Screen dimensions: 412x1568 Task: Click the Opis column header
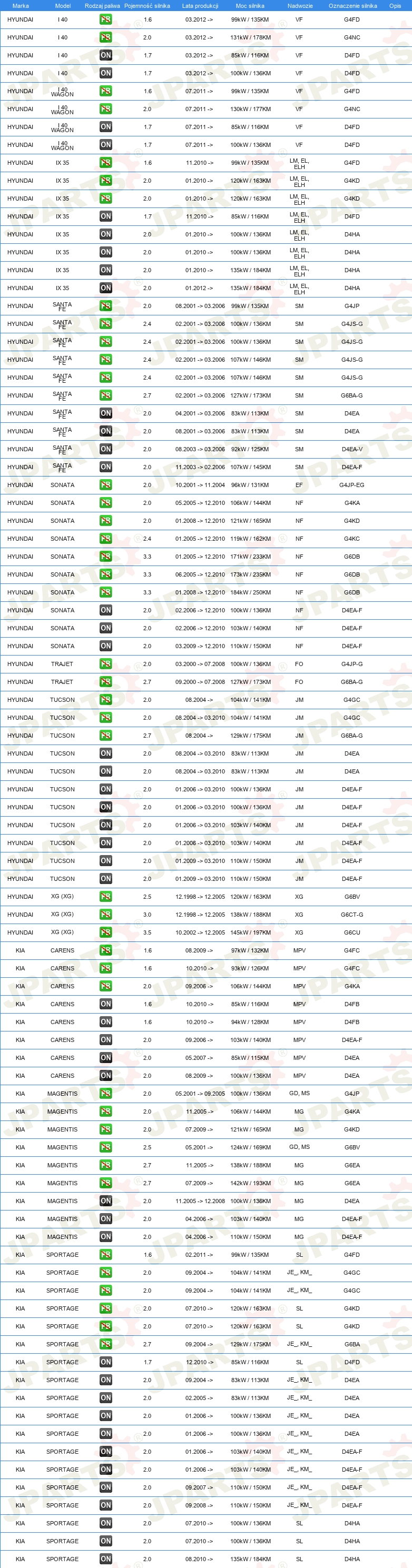click(x=395, y=5)
